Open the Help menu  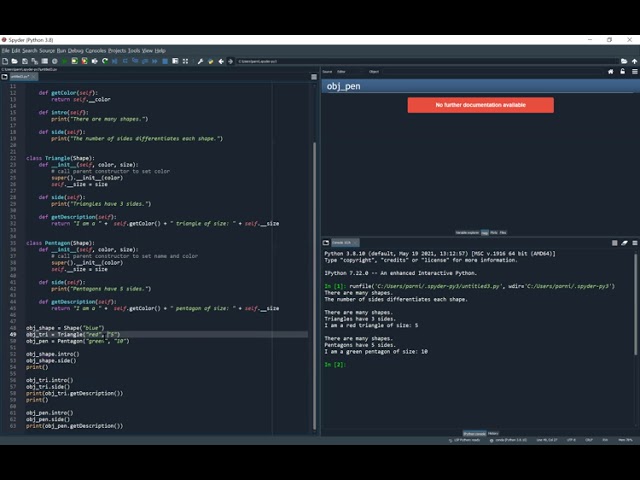point(160,51)
